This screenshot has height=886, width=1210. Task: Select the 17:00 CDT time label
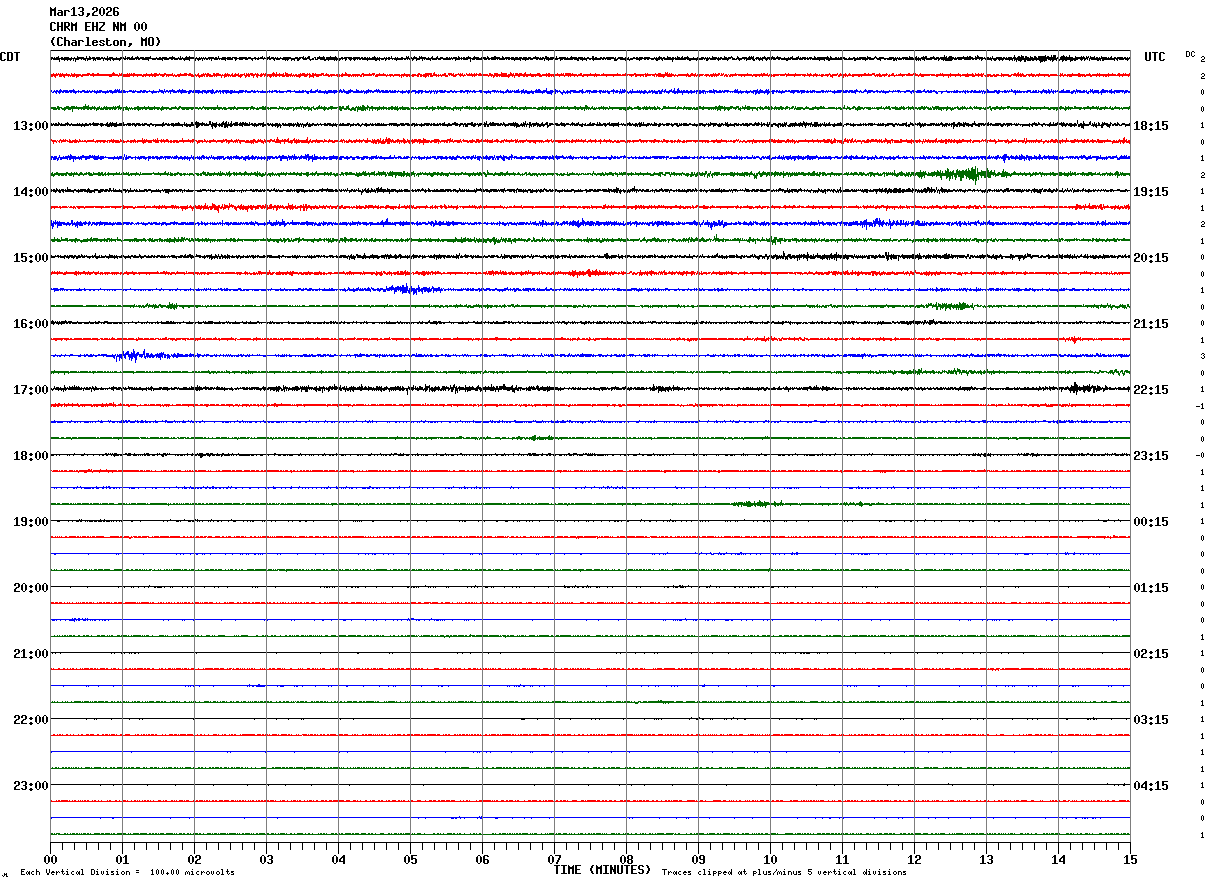(x=31, y=390)
